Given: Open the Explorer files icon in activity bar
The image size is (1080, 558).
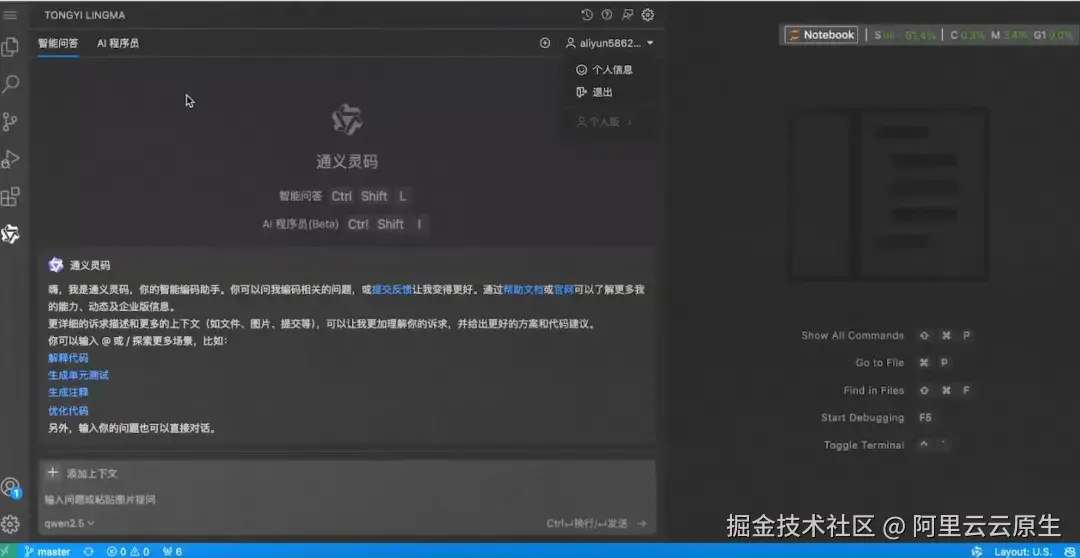Looking at the screenshot, I should pos(10,47).
